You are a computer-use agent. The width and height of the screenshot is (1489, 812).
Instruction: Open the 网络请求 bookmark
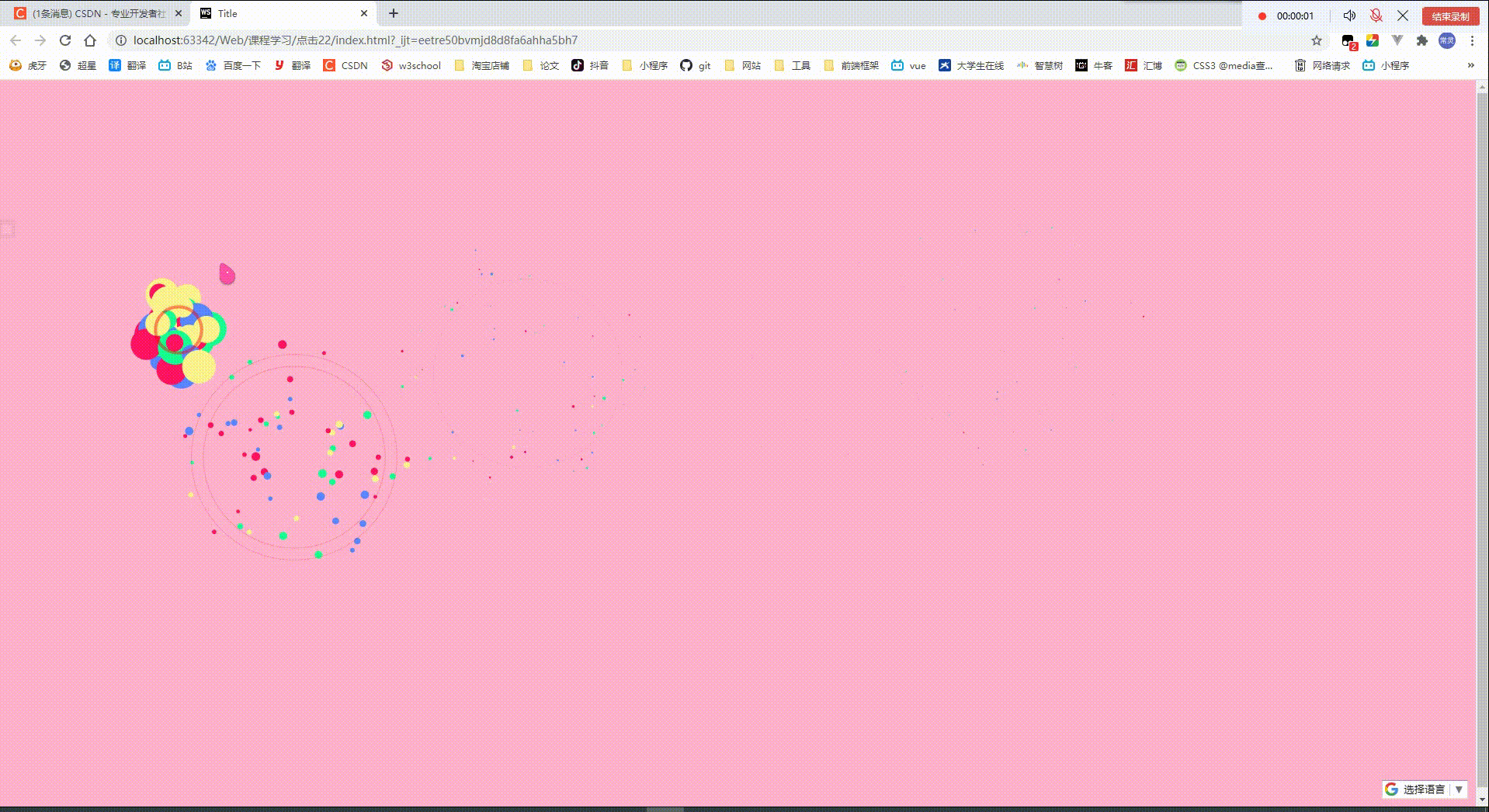click(x=1322, y=65)
